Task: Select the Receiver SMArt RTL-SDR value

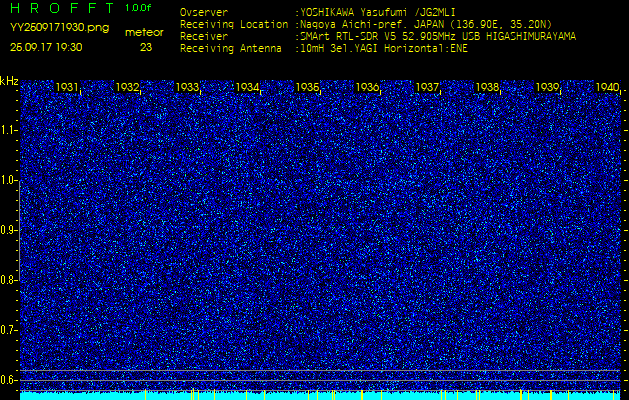Action: pos(438,37)
